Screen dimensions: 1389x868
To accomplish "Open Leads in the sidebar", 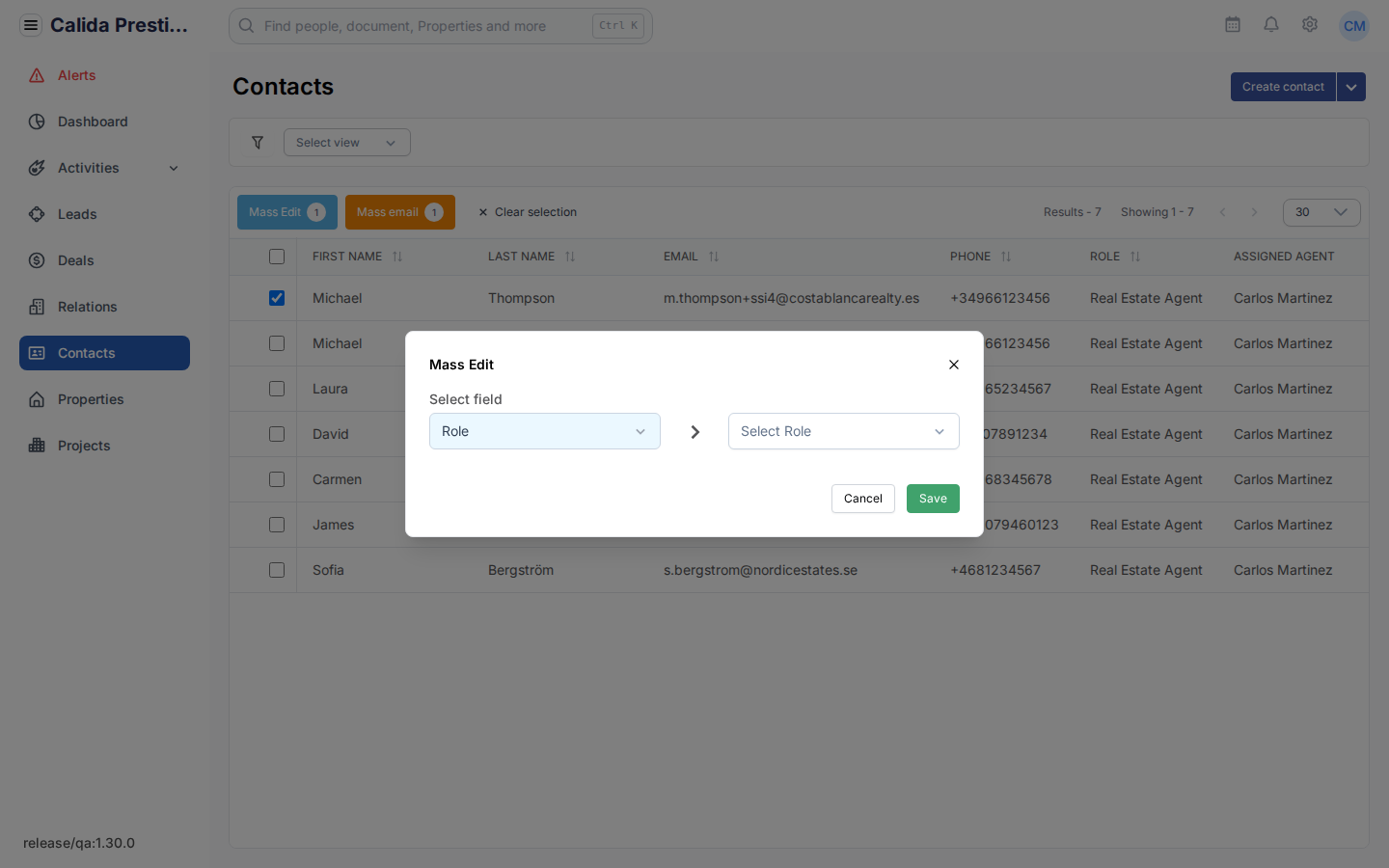I will pyautogui.click(x=104, y=214).
